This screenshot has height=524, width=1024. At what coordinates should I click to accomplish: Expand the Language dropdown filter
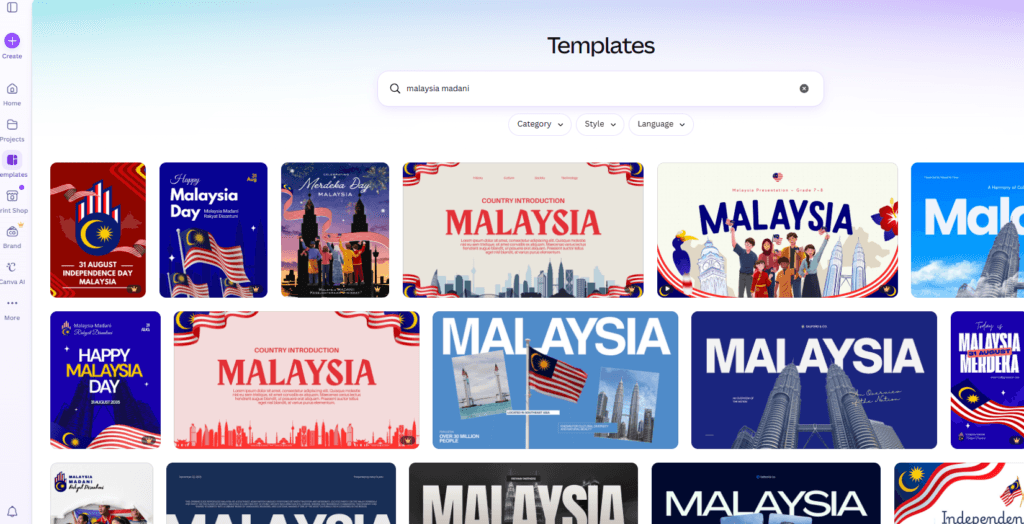[661, 124]
